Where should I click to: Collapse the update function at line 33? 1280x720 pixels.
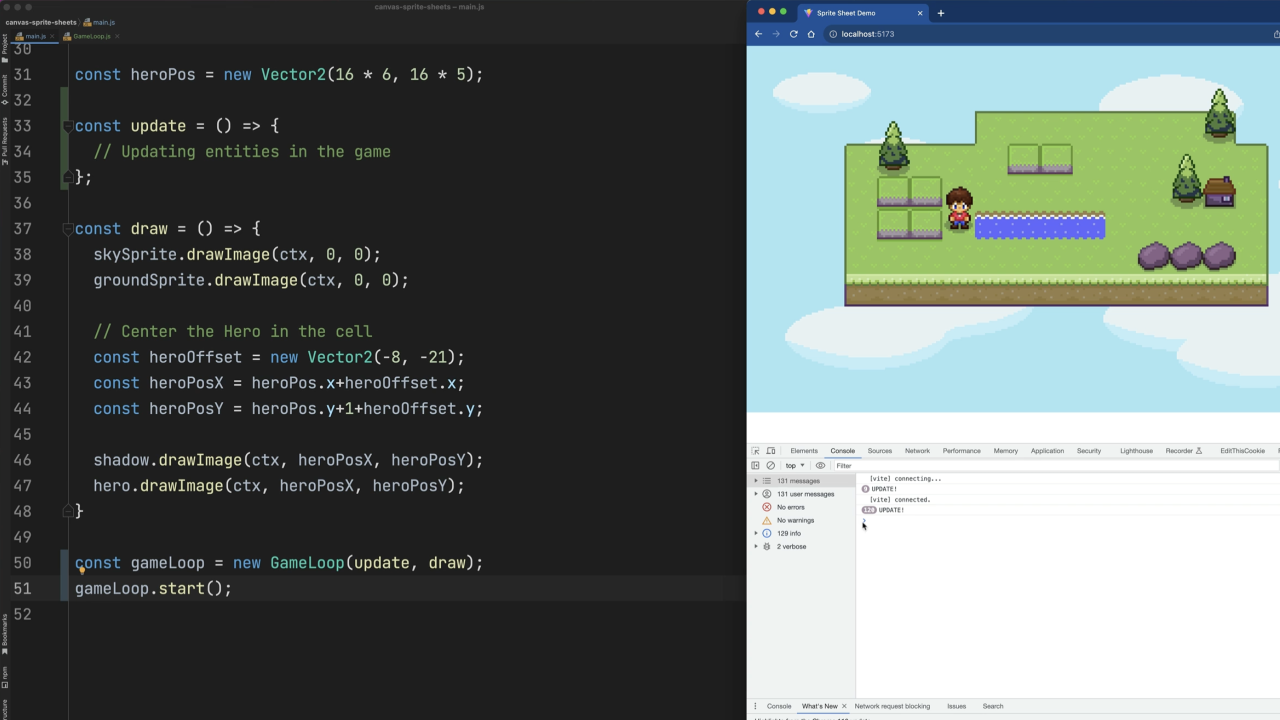coord(68,126)
